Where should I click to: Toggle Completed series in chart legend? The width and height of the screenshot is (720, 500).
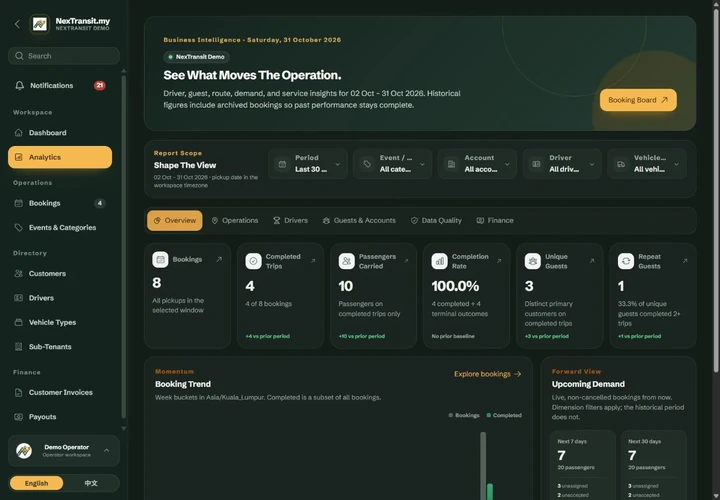click(504, 415)
